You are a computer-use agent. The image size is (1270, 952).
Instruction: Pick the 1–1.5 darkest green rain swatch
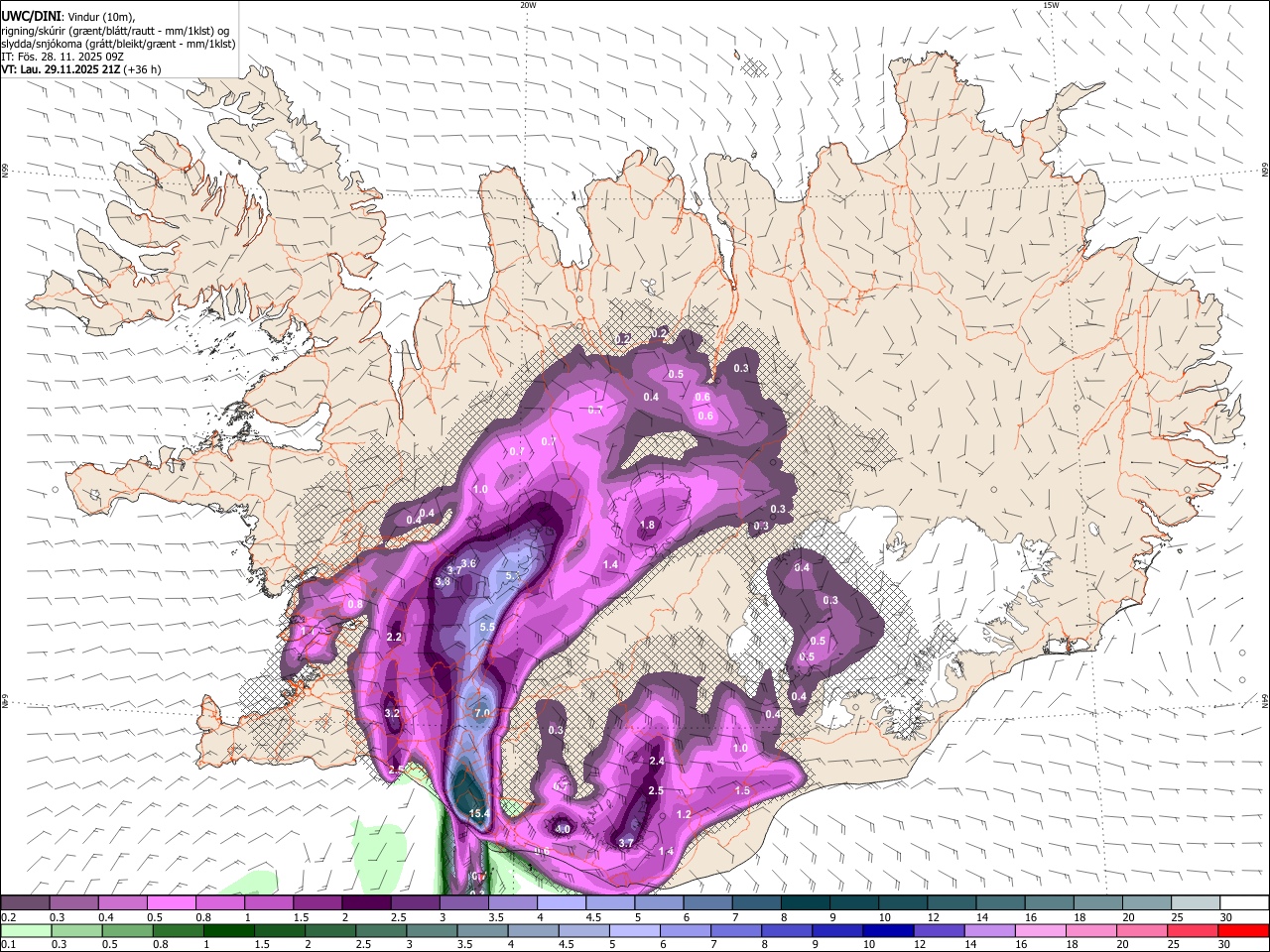pyautogui.click(x=229, y=931)
